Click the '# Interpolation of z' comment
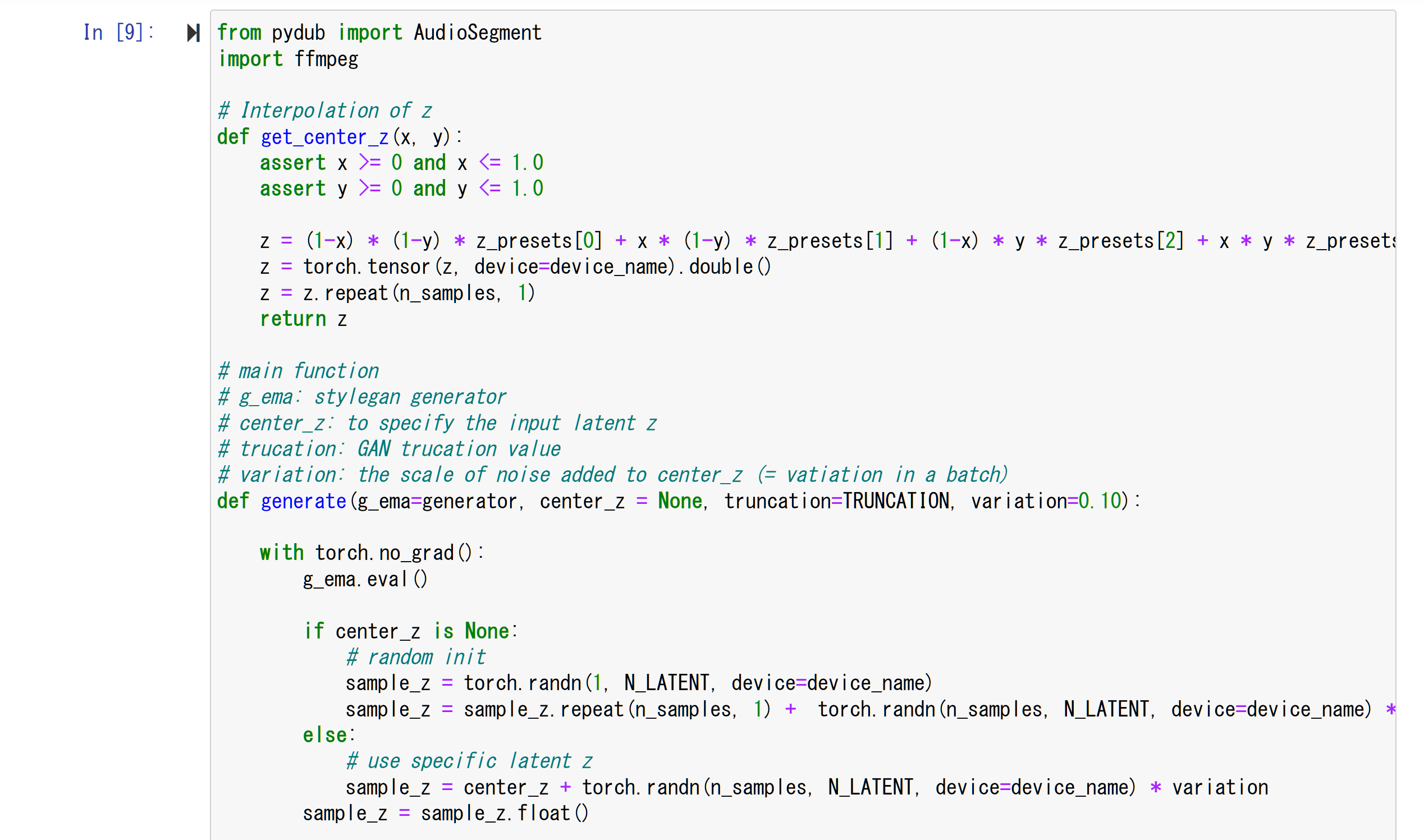The width and height of the screenshot is (1424, 840). [324, 111]
